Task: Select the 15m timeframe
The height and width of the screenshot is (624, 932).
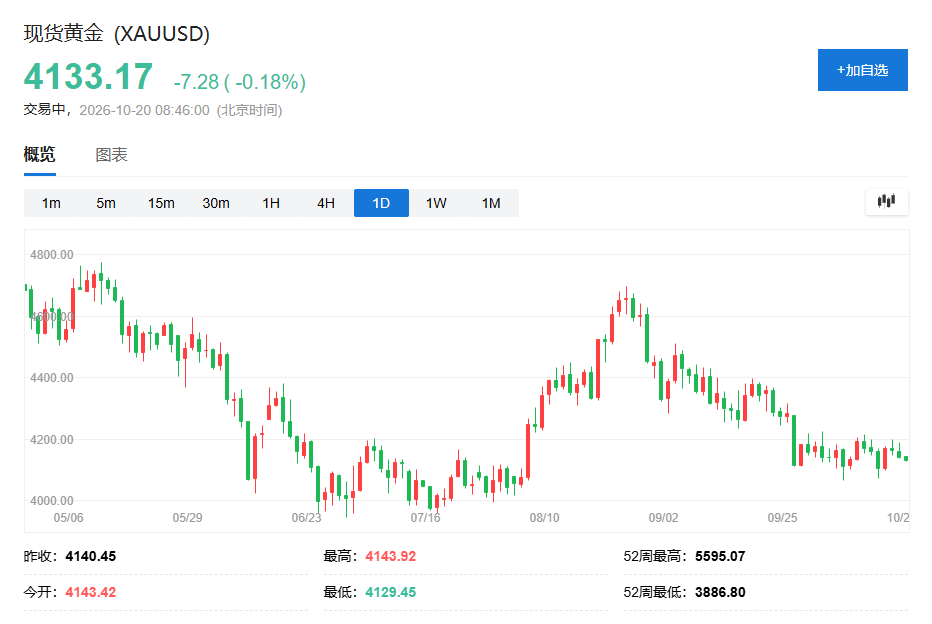Action: coord(161,203)
